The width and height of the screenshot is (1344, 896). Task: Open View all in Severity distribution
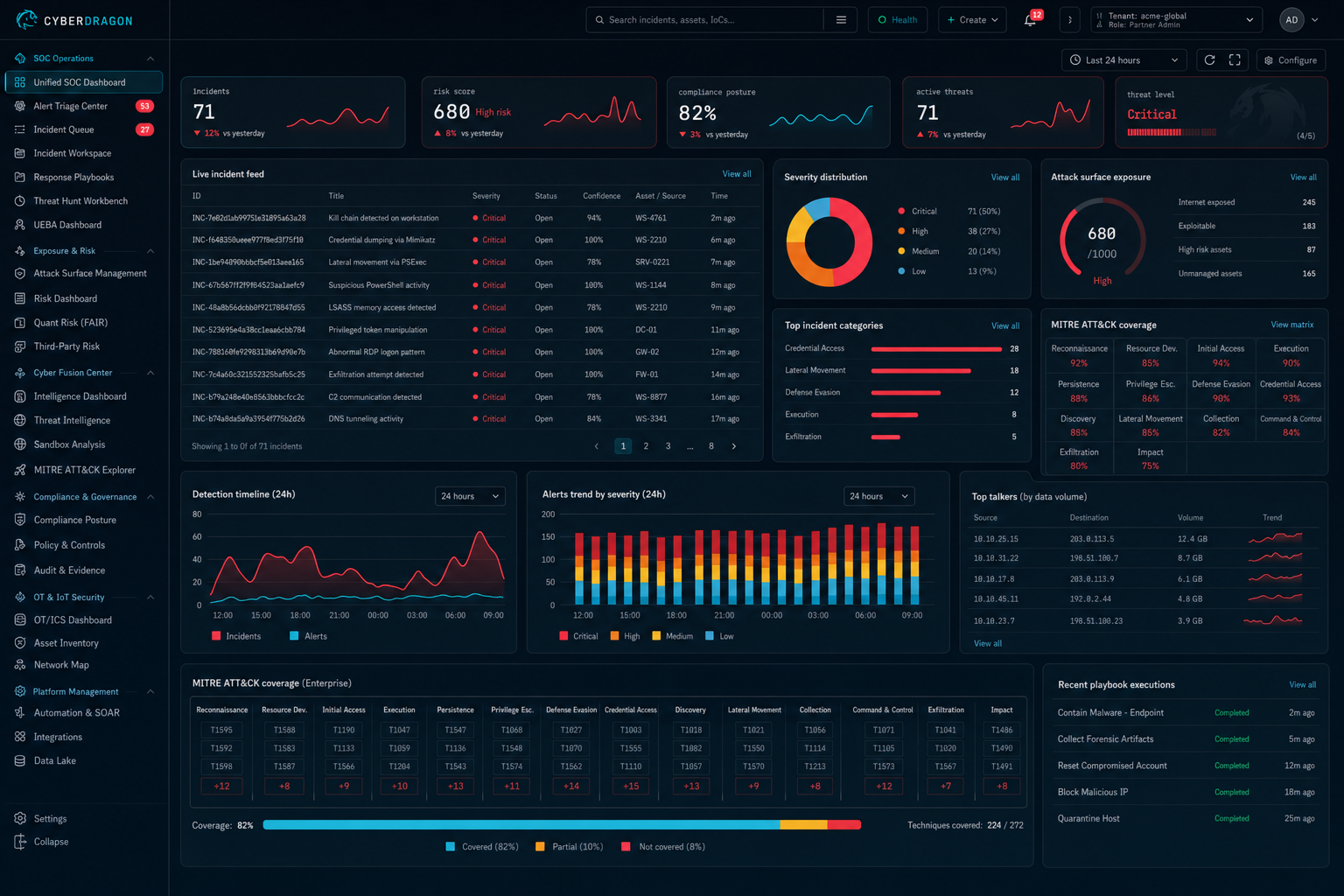1004,178
